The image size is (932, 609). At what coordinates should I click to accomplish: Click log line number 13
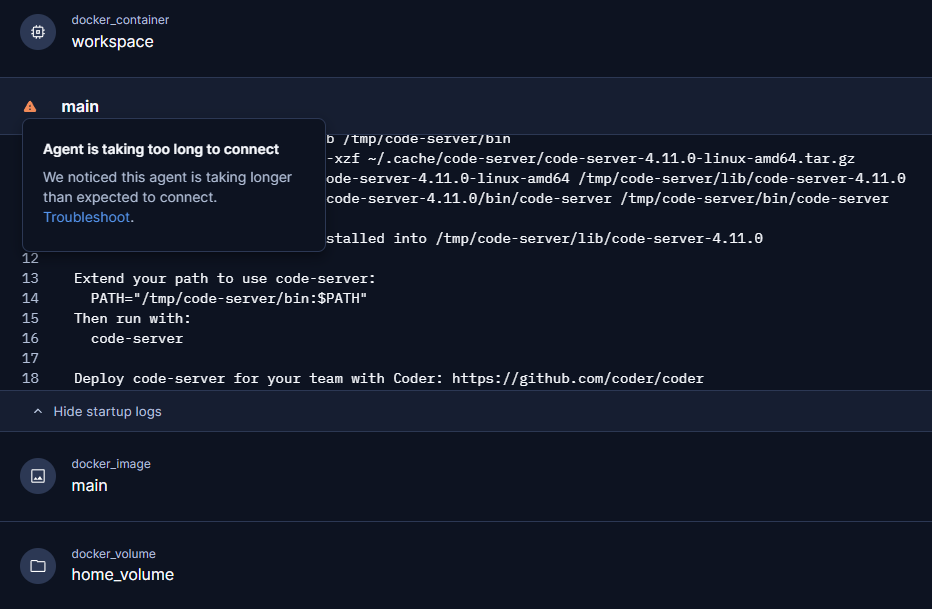click(x=29, y=278)
